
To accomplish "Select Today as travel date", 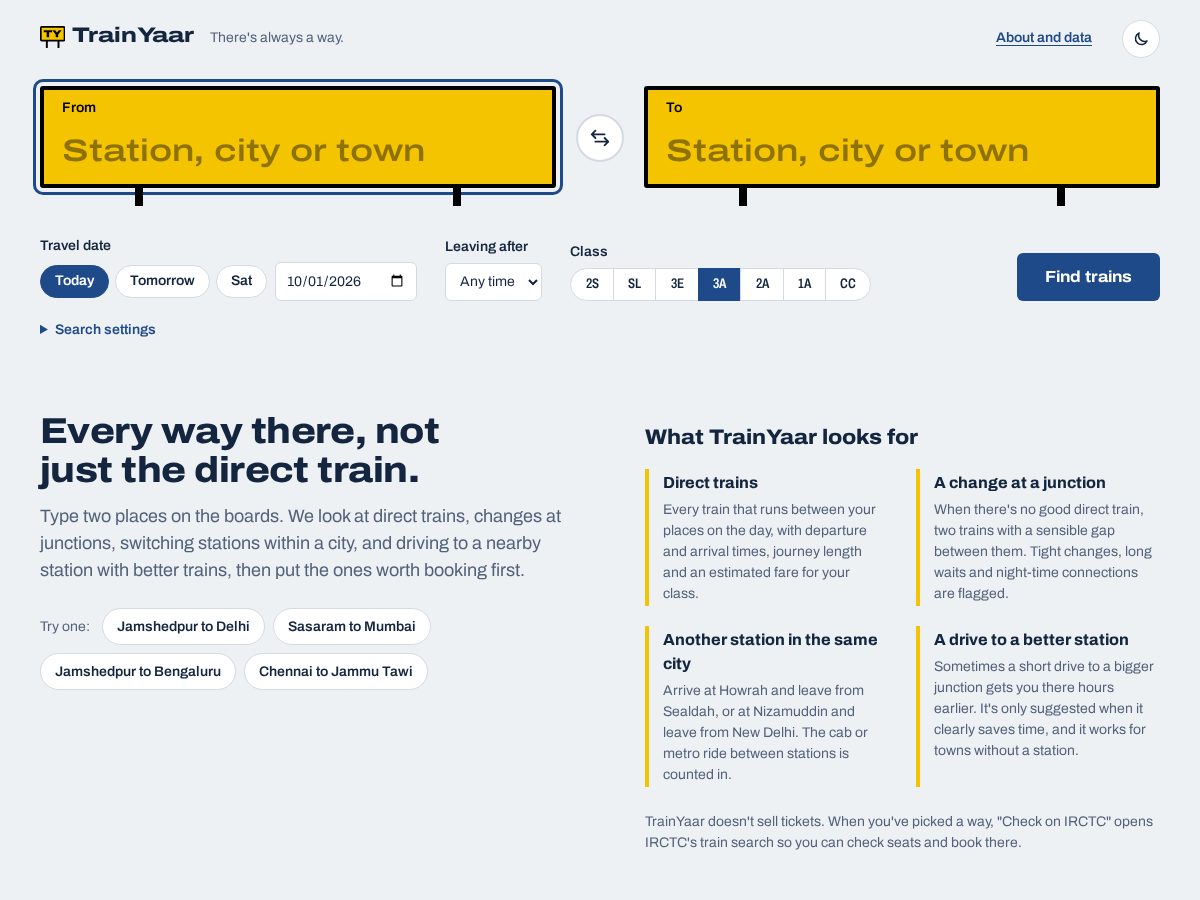I will click(x=74, y=281).
